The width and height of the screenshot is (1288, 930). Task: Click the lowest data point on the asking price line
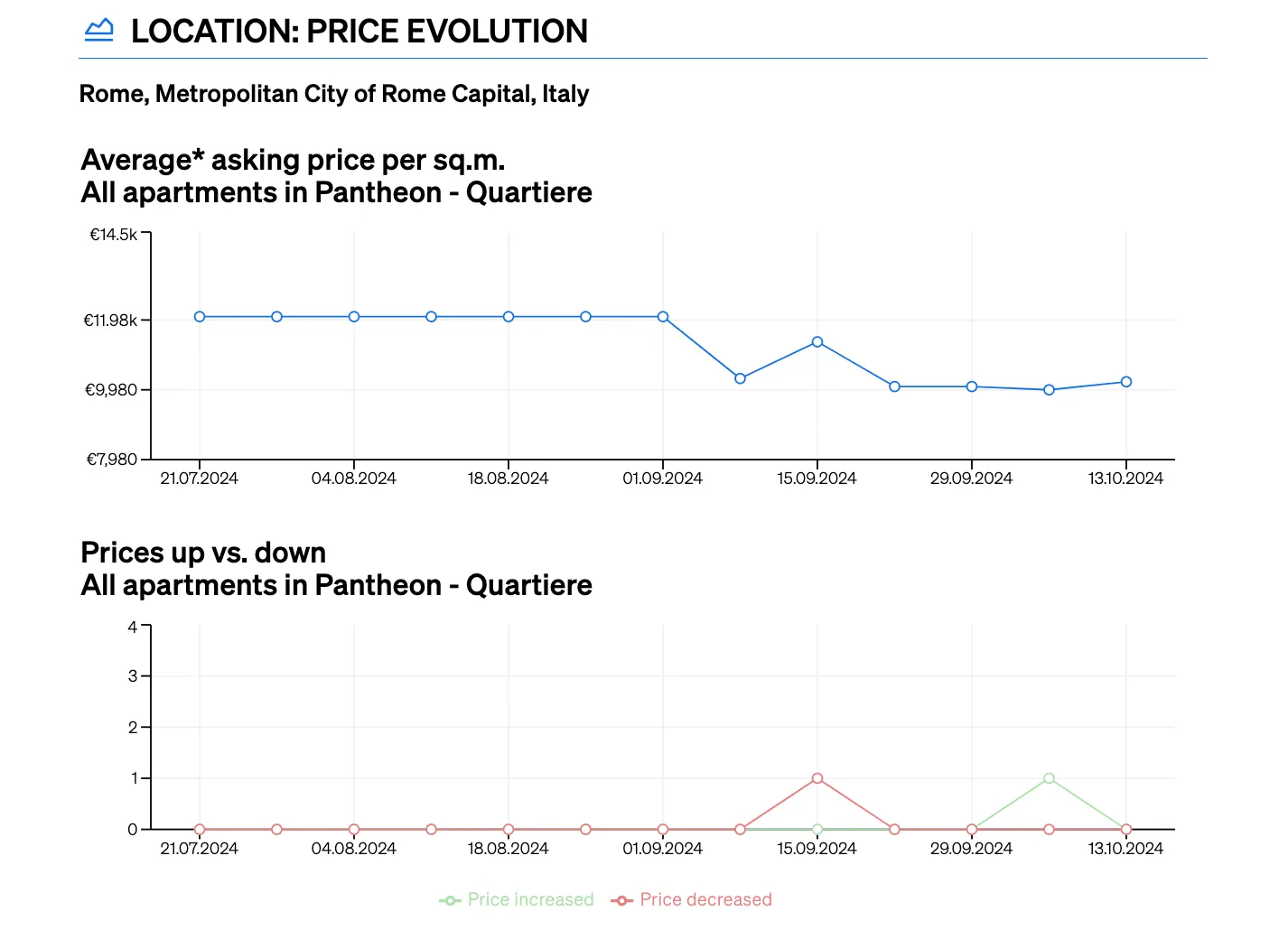point(1049,390)
